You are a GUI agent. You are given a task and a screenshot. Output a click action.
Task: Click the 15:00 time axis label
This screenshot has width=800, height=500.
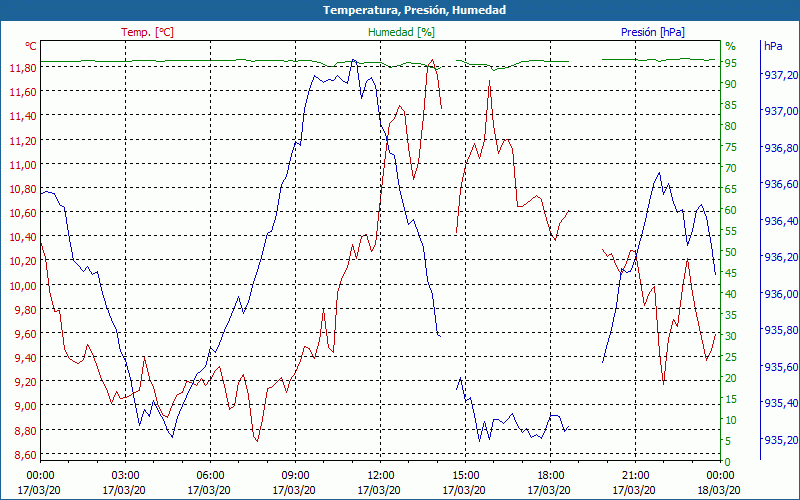pos(465,476)
